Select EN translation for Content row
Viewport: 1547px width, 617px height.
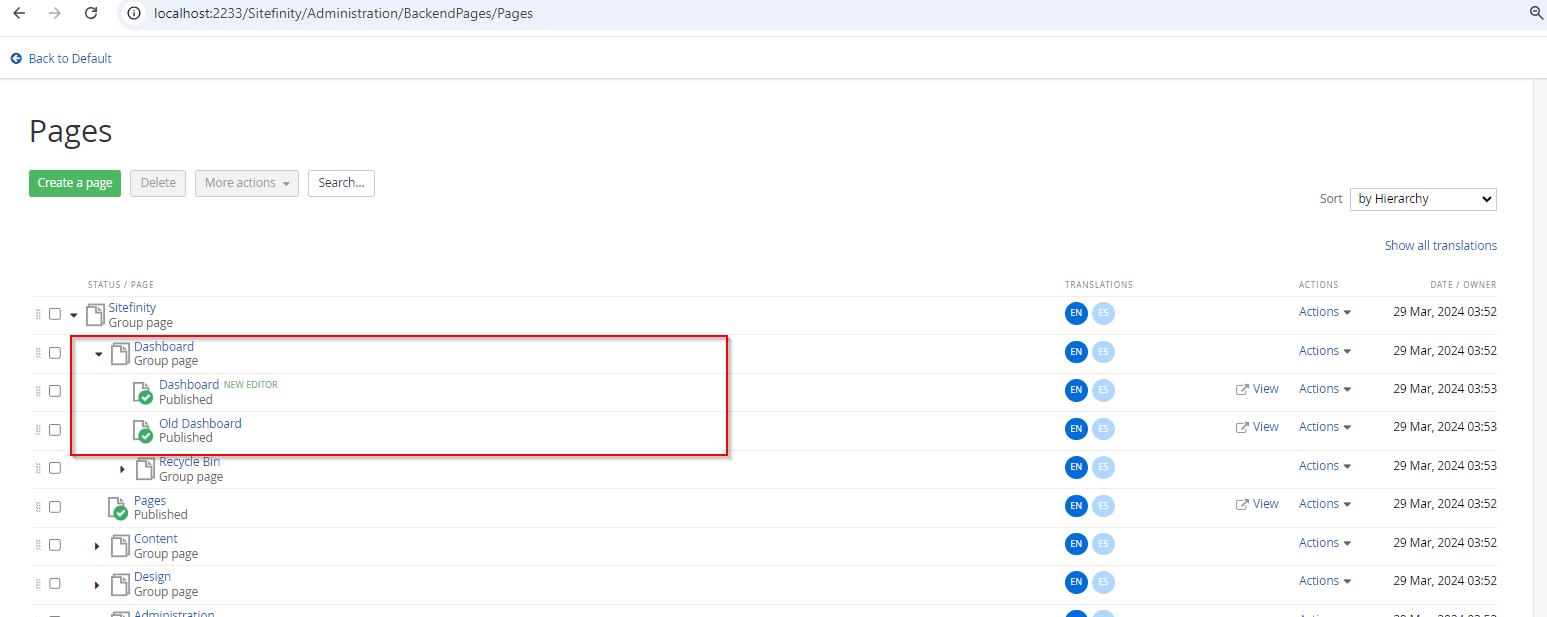[1076, 544]
